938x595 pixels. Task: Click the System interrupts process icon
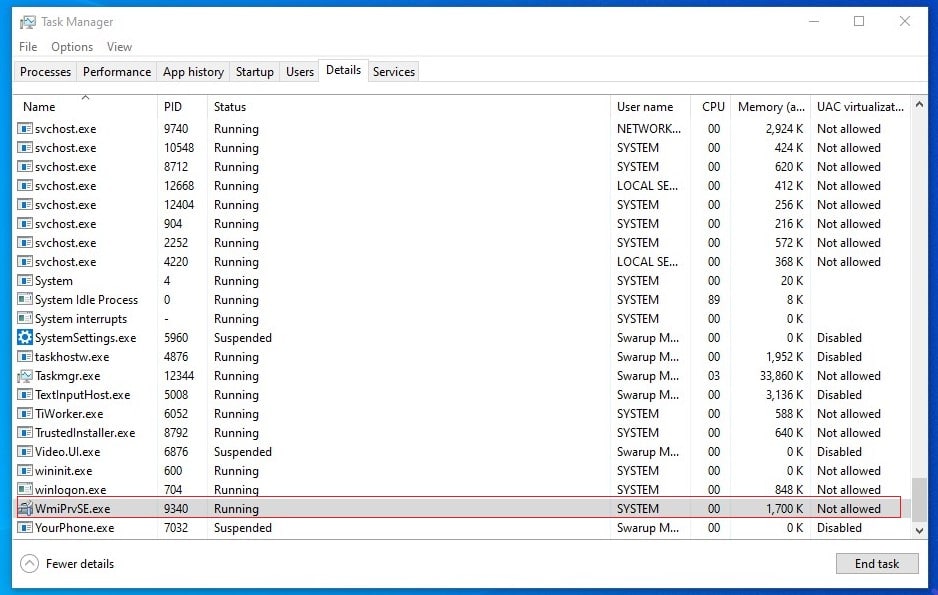coord(25,319)
